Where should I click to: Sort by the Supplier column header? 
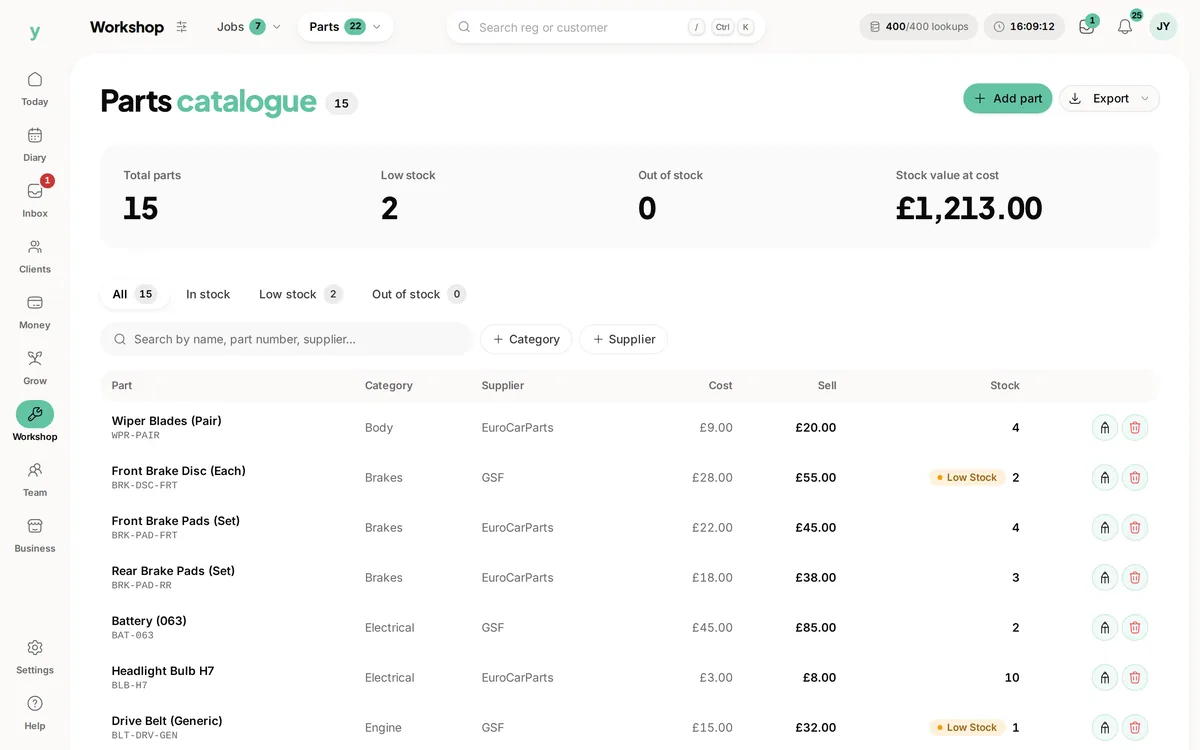[x=503, y=385]
